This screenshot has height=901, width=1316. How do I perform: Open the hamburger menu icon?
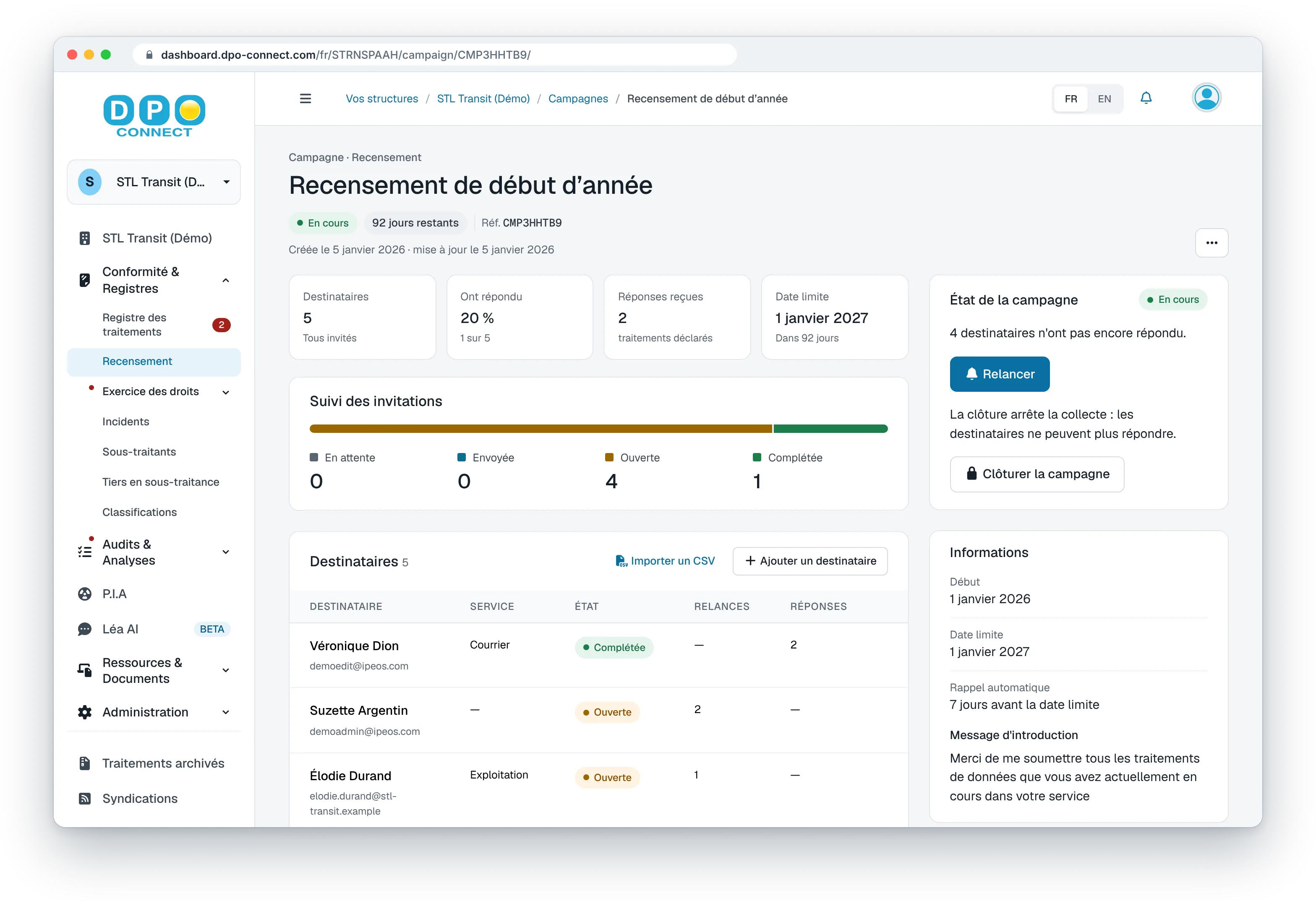click(305, 99)
